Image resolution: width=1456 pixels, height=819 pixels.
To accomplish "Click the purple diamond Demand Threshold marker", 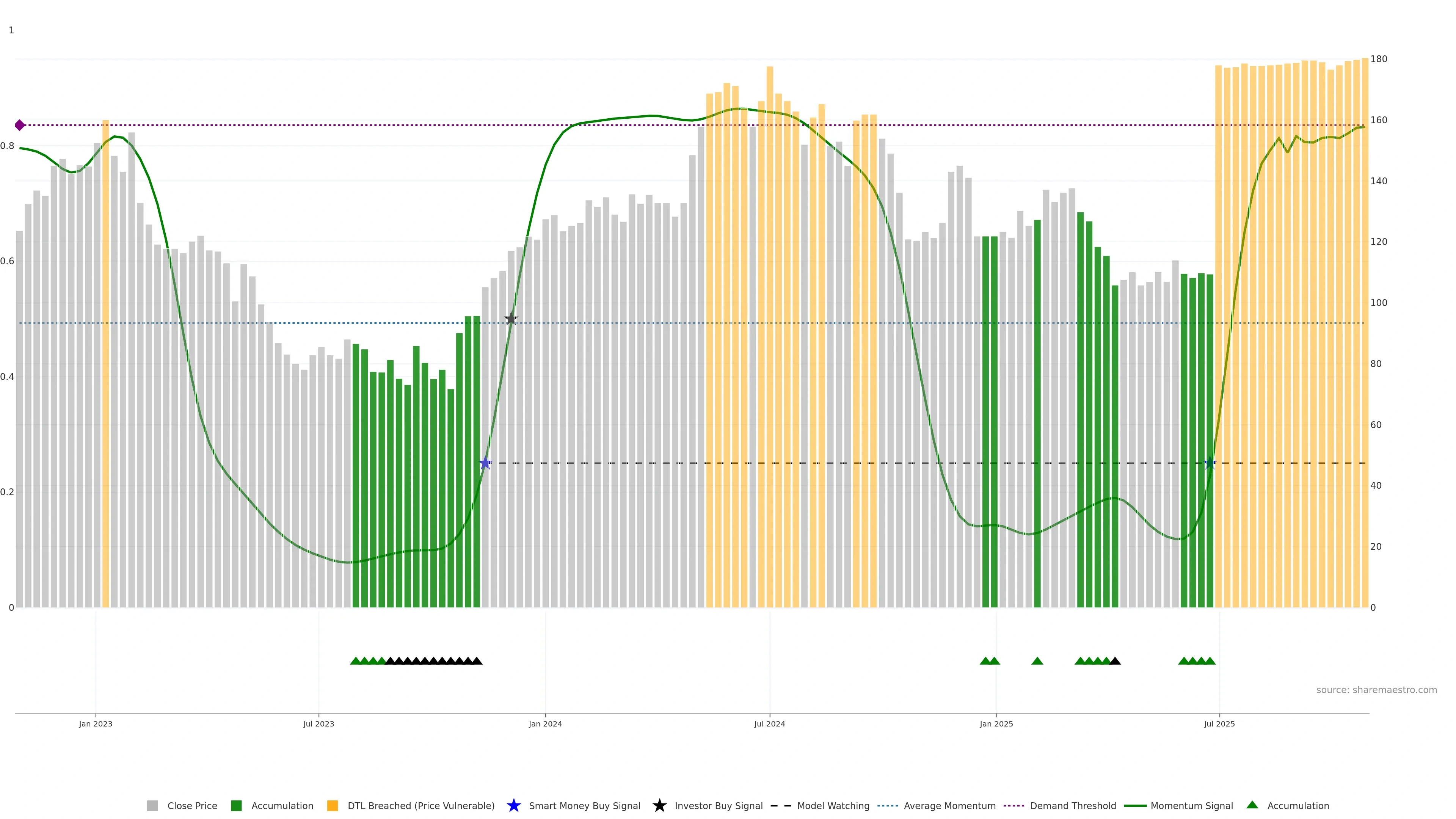I will (x=20, y=125).
